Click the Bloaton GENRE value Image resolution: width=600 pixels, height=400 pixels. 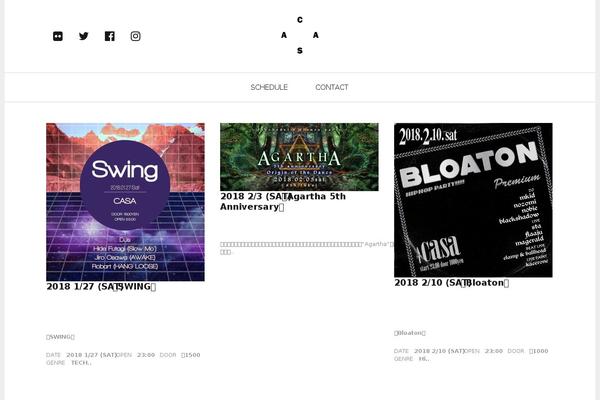click(424, 359)
